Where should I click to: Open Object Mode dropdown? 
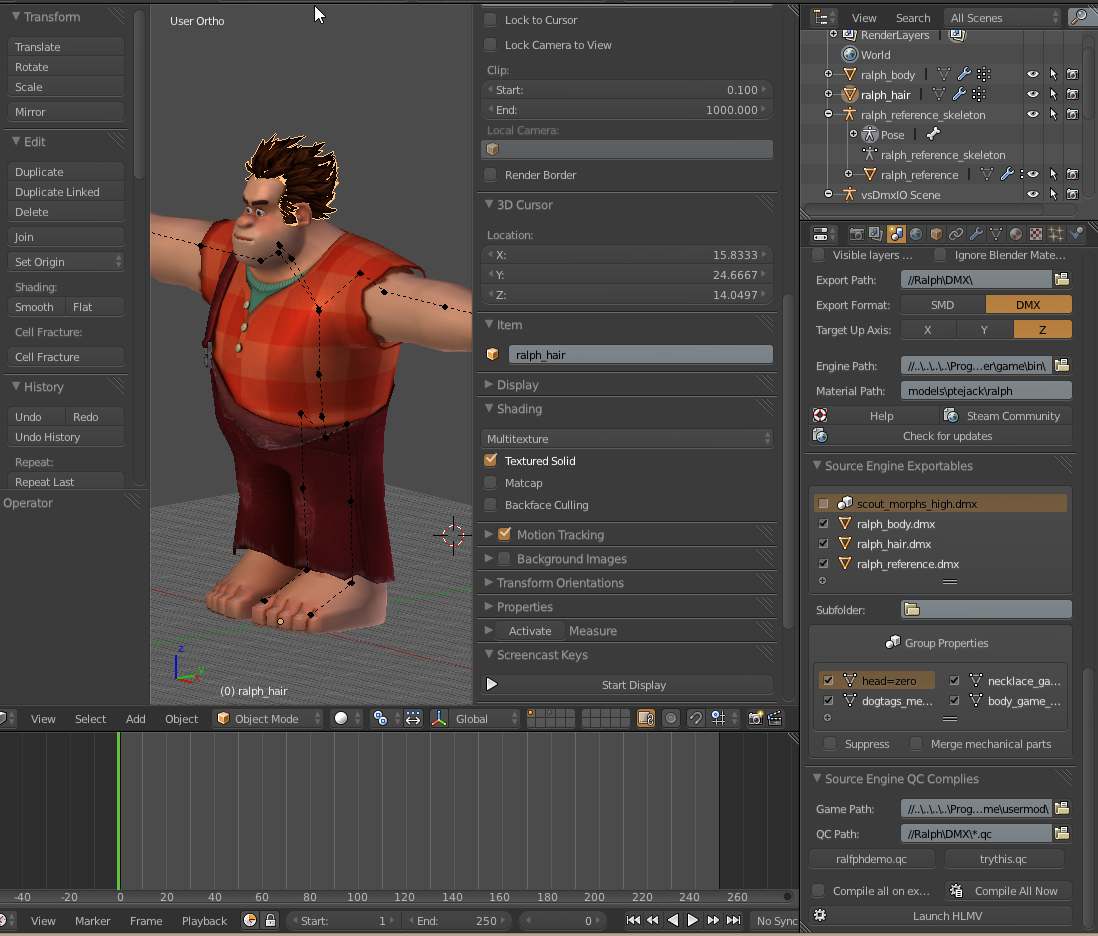267,719
